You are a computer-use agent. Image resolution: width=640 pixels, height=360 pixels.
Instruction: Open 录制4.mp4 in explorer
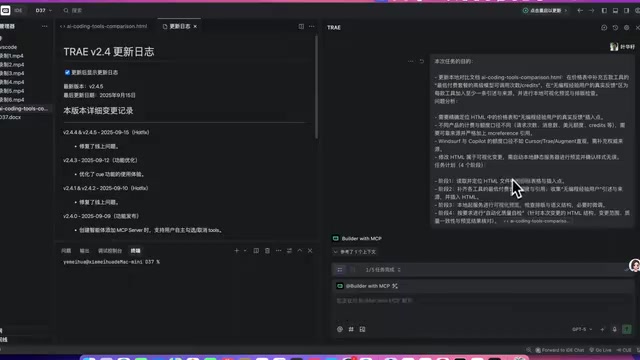[12, 82]
